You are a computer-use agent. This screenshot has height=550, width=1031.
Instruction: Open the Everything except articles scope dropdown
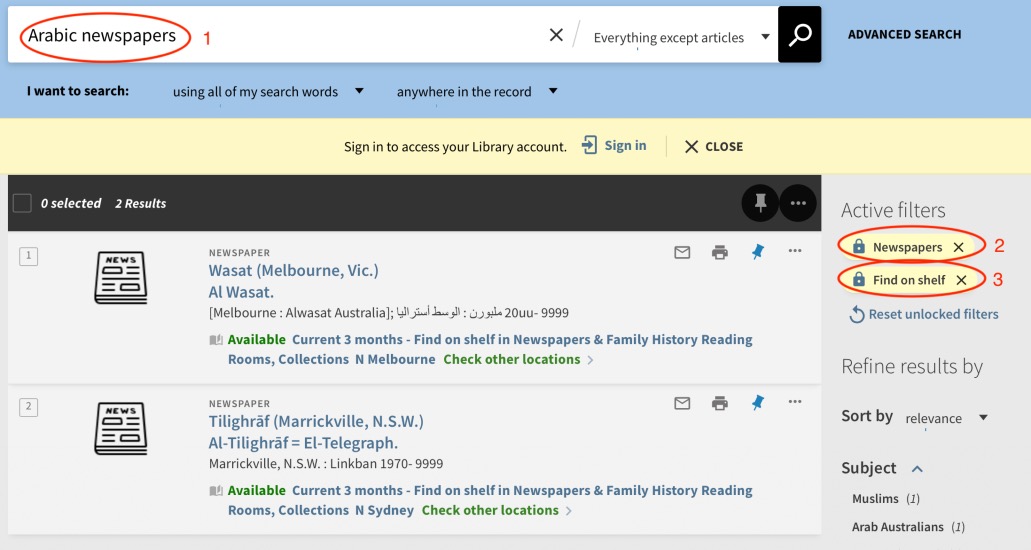681,38
